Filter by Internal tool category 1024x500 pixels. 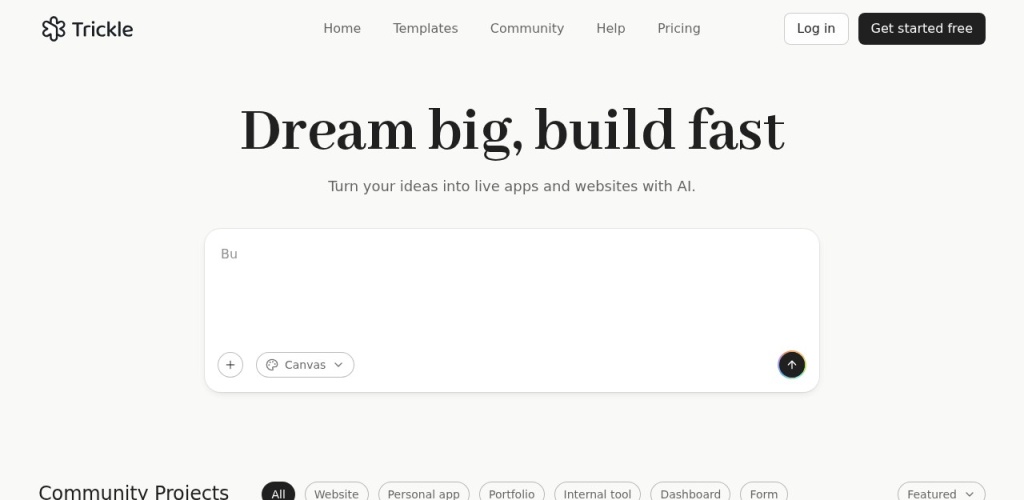[x=597, y=493]
